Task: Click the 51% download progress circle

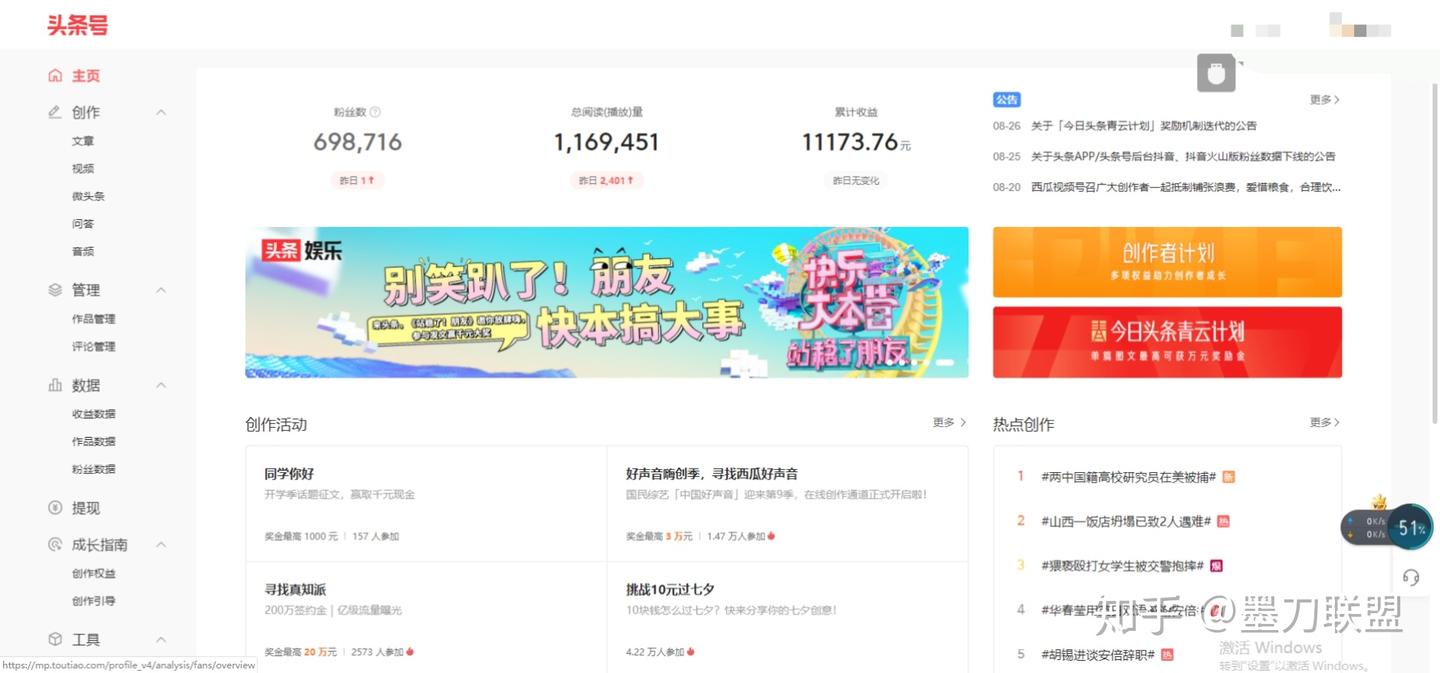Action: tap(1411, 527)
